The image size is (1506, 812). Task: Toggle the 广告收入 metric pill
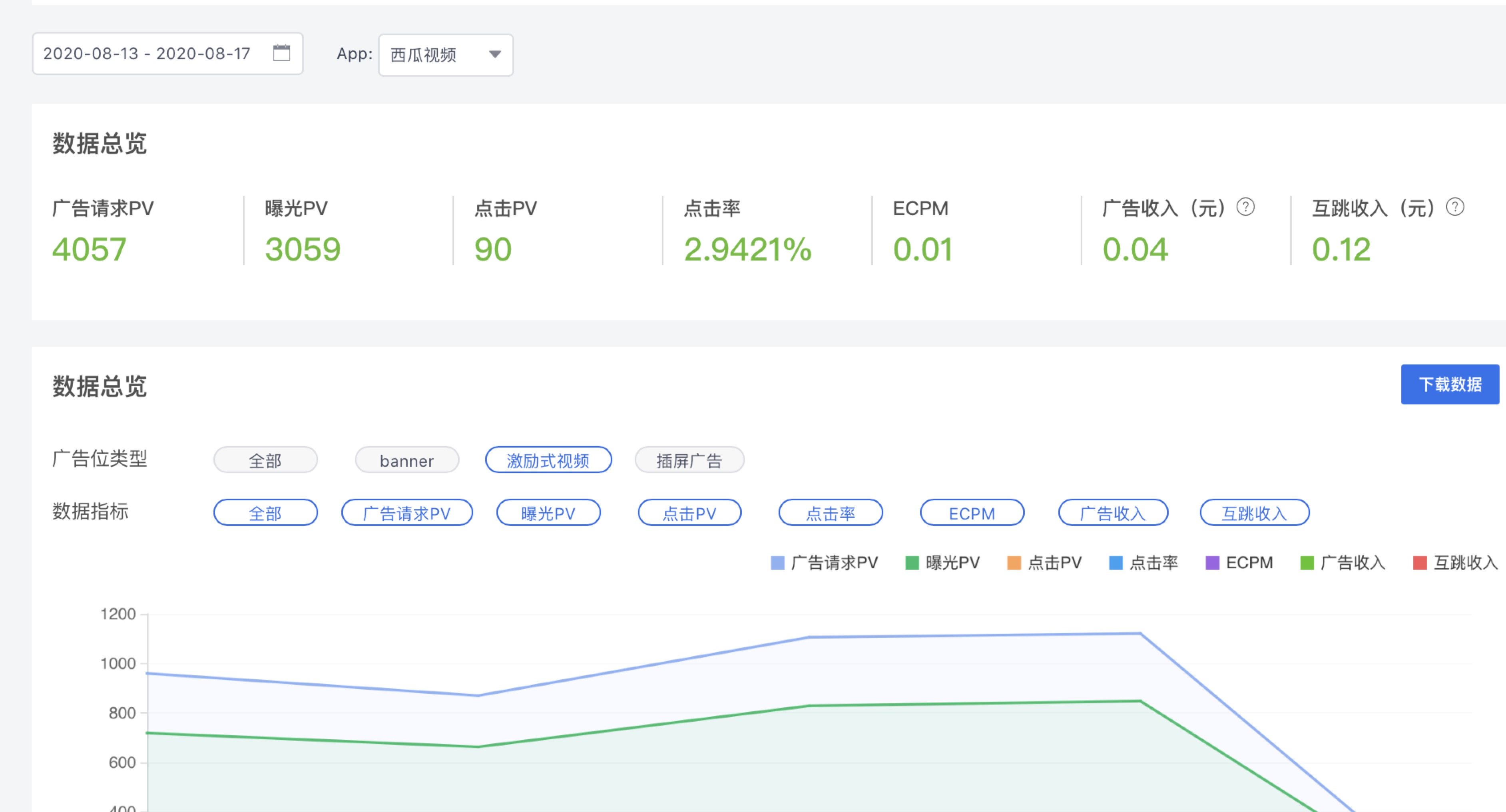(1113, 513)
